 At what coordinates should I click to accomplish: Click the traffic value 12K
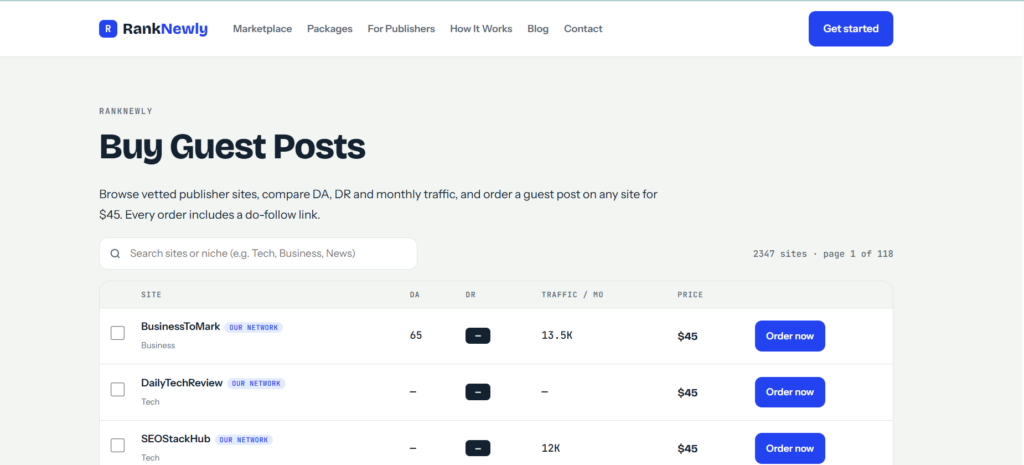551,448
